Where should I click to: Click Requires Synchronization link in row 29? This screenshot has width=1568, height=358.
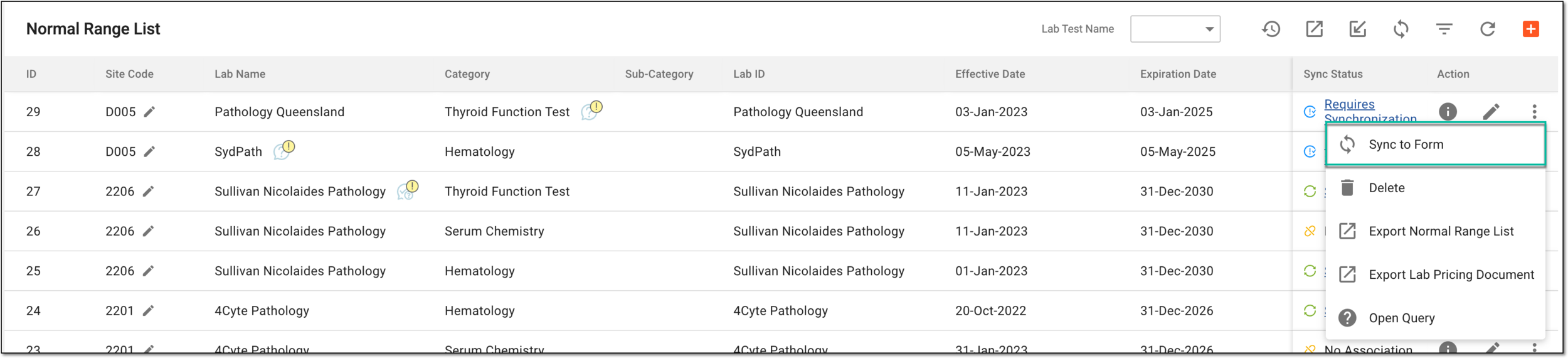pyautogui.click(x=1370, y=111)
